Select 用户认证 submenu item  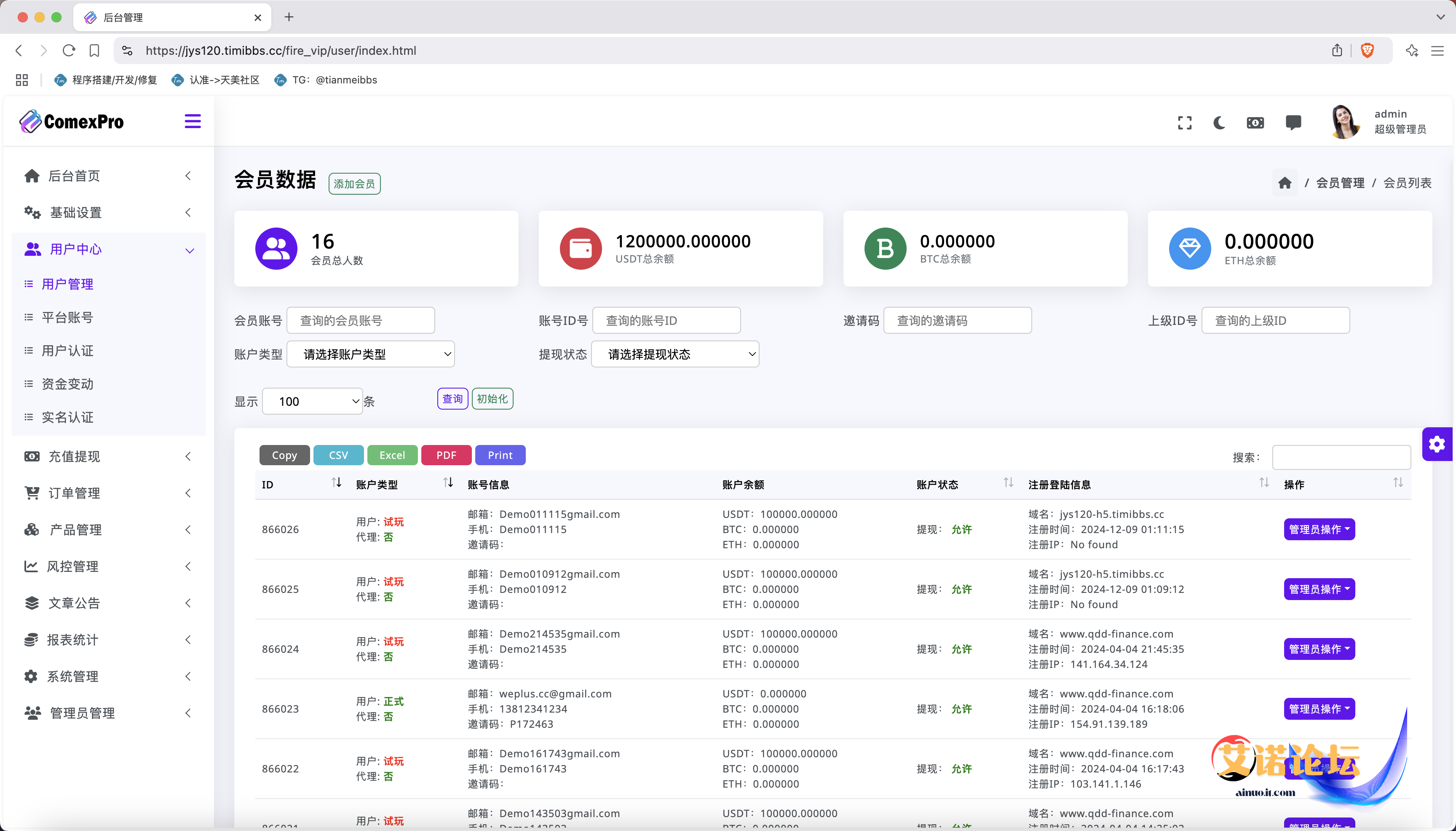(x=67, y=351)
